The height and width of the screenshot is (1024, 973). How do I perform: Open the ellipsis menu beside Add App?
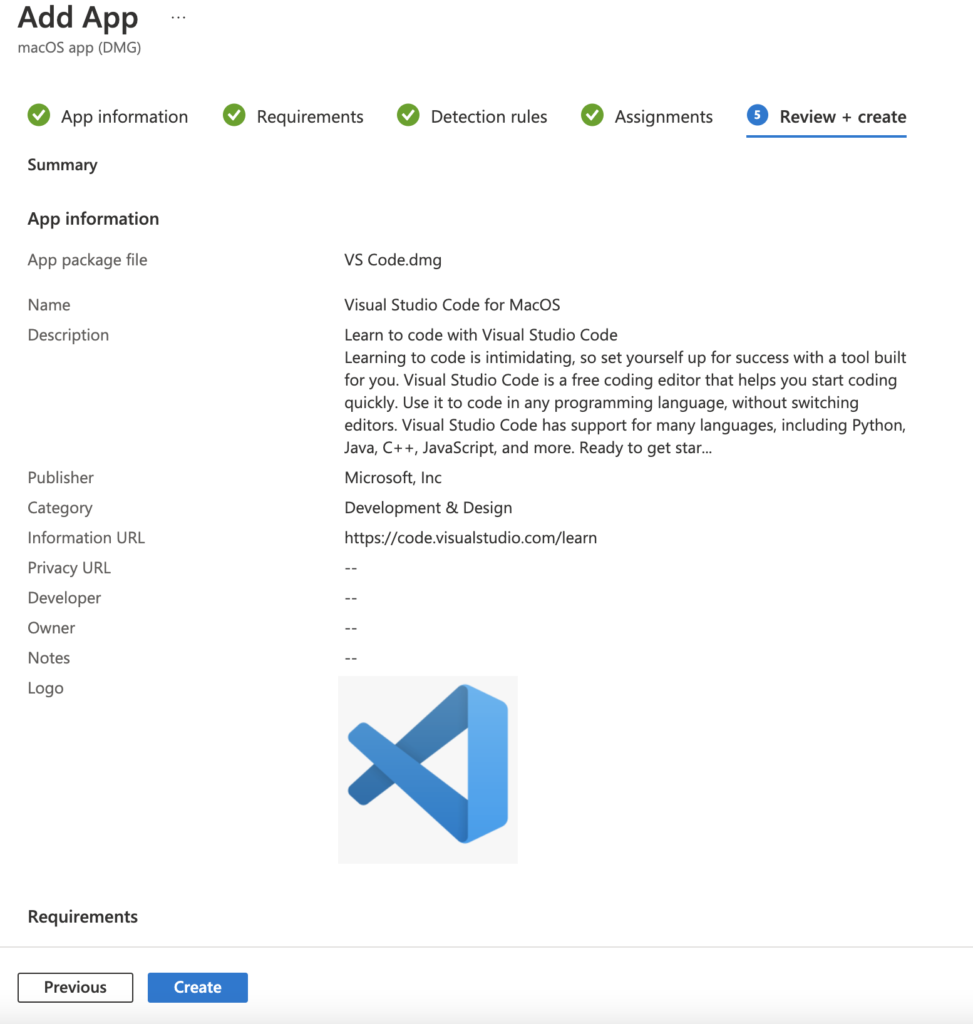click(178, 18)
